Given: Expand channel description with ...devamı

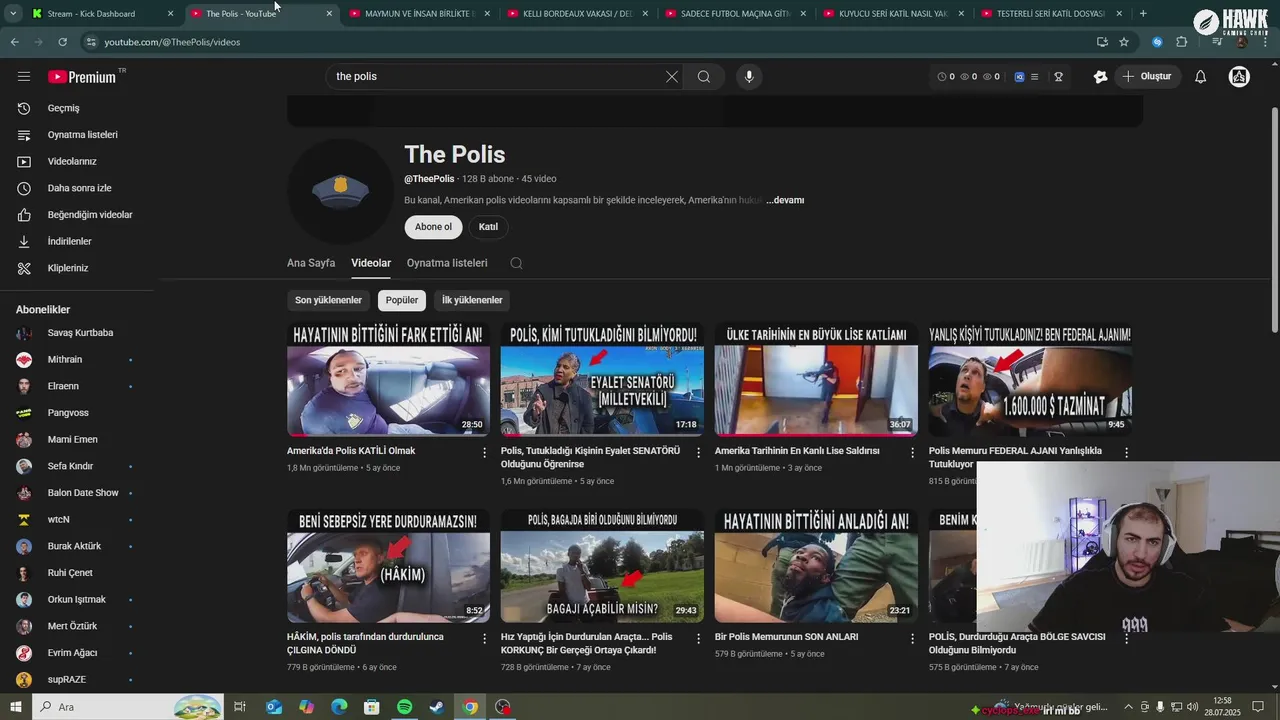Looking at the screenshot, I should [785, 200].
